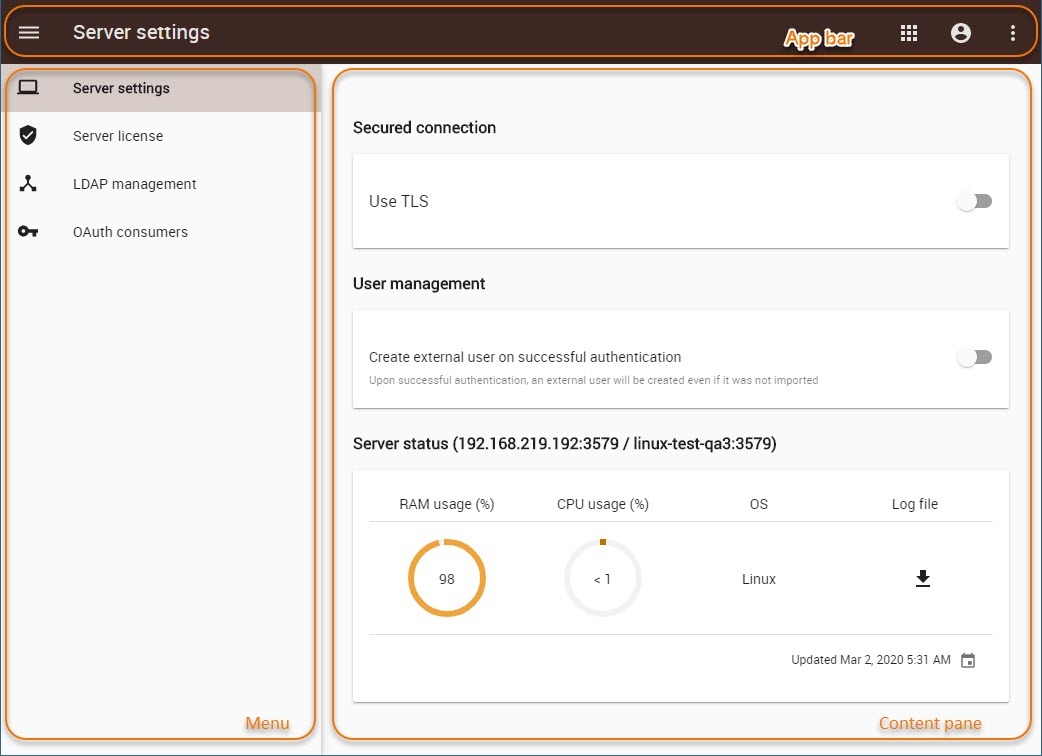Open Server license menu item
Screen dimensions: 1042x756
(118, 136)
